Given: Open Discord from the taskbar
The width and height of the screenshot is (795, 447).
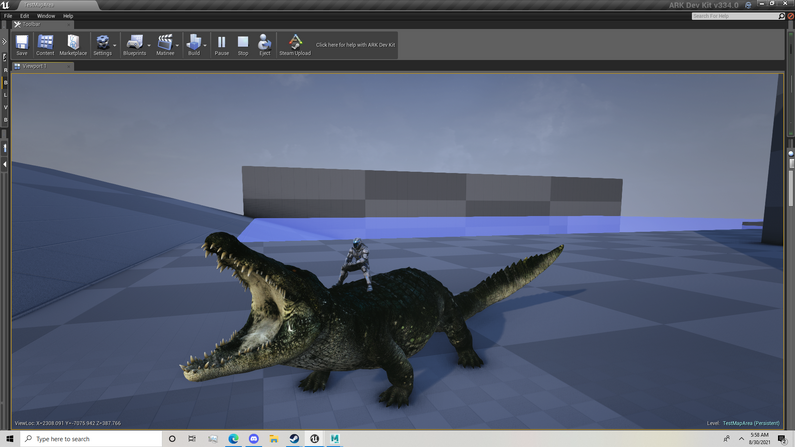Looking at the screenshot, I should pyautogui.click(x=254, y=439).
